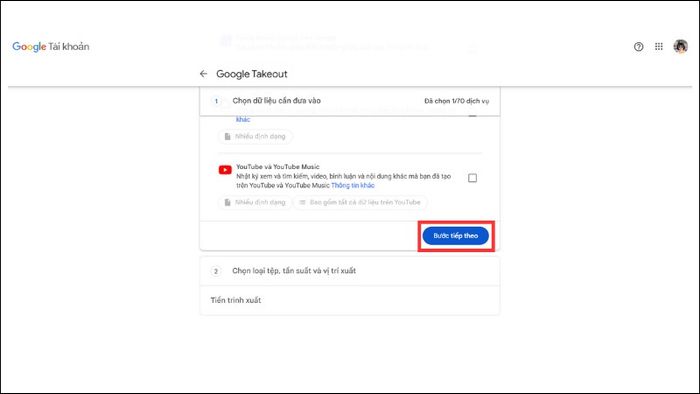The image size is (700, 394).
Task: Open the Google apps grid
Action: [659, 46]
